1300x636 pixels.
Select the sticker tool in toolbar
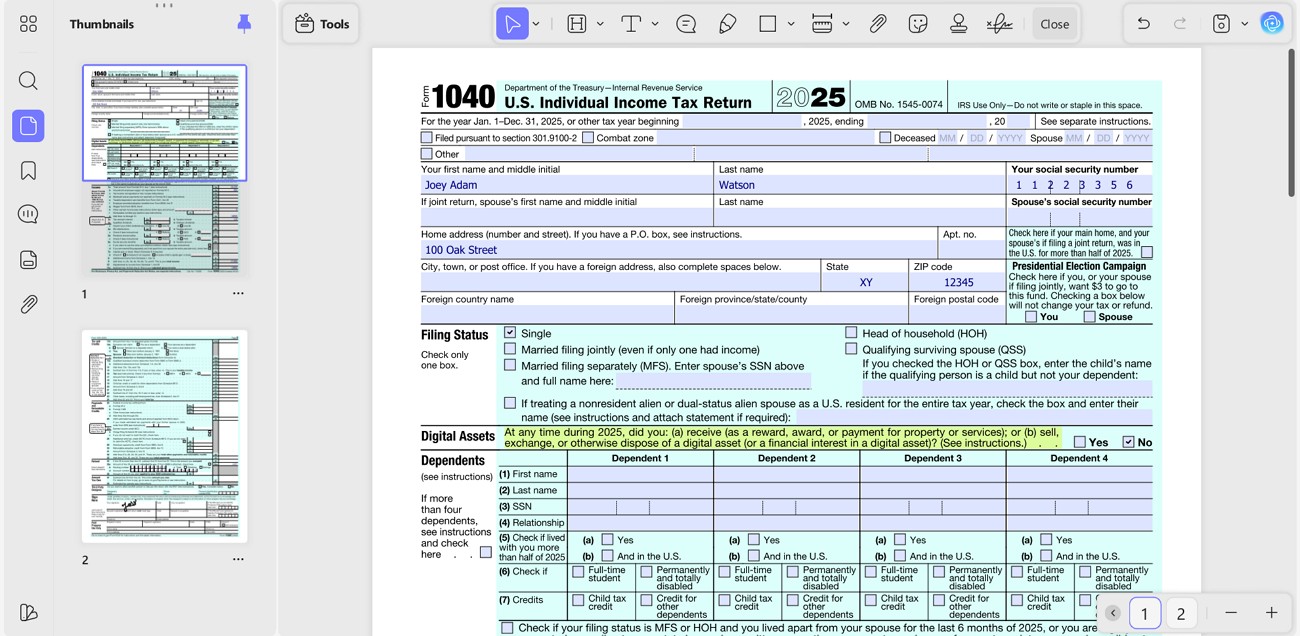pos(918,24)
